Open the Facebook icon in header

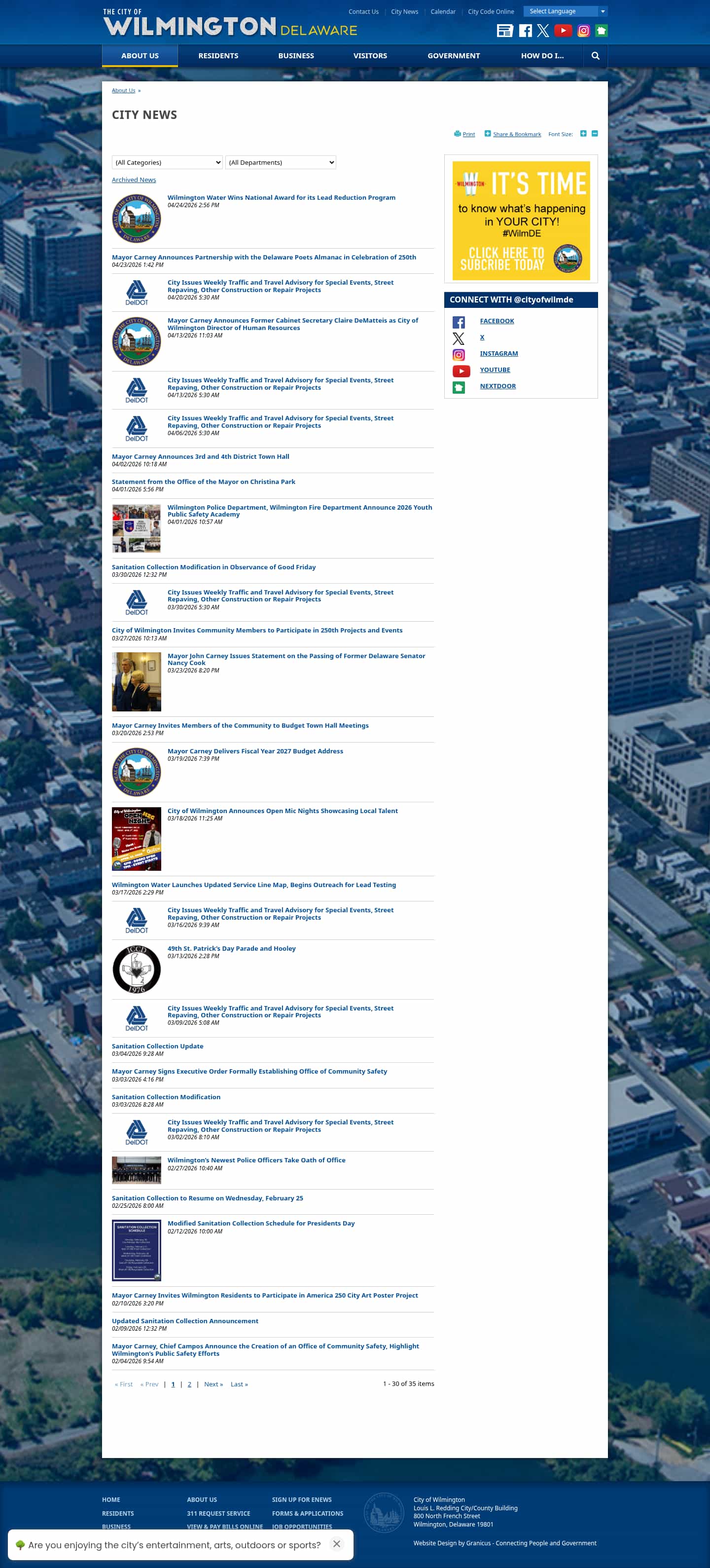tap(525, 31)
